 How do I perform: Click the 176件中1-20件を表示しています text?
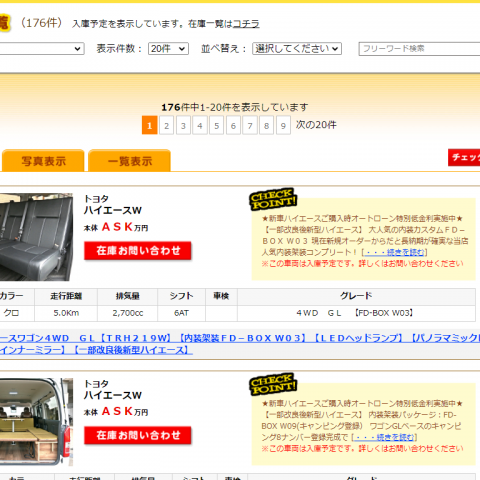point(235,107)
